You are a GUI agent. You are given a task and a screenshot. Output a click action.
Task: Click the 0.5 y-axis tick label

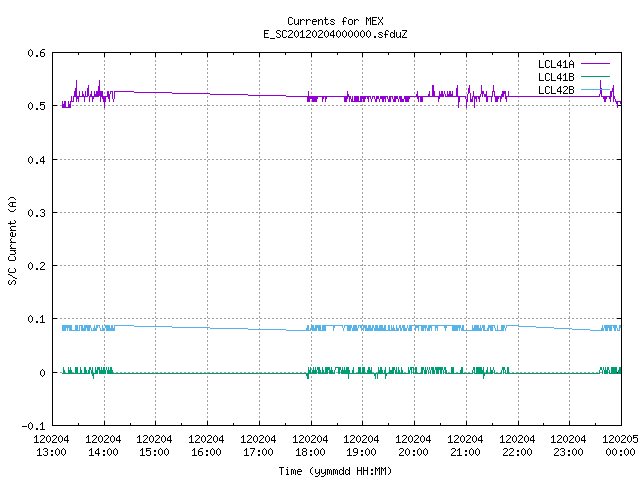point(36,106)
